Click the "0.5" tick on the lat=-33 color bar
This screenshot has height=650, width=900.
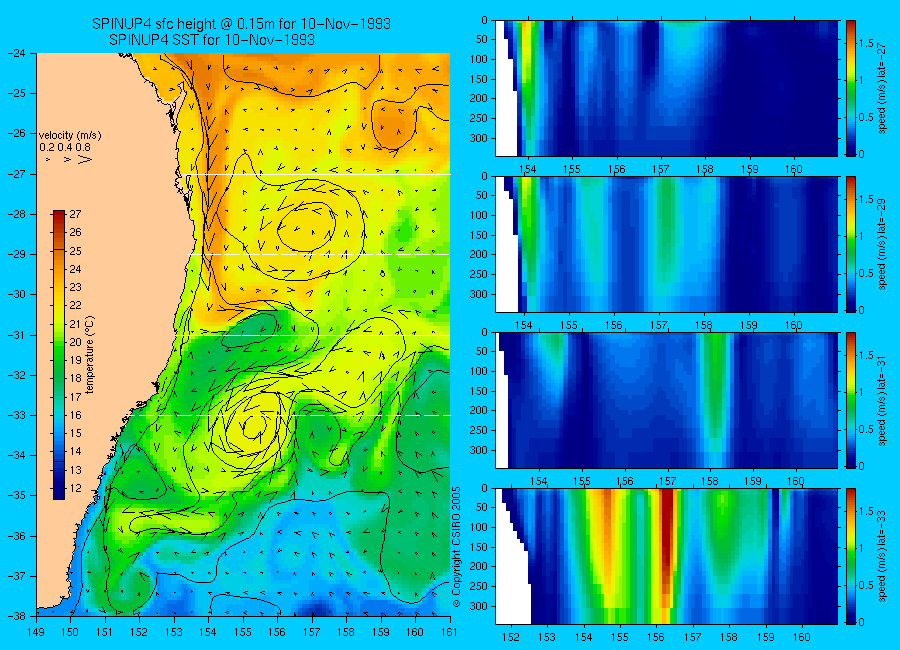point(866,585)
